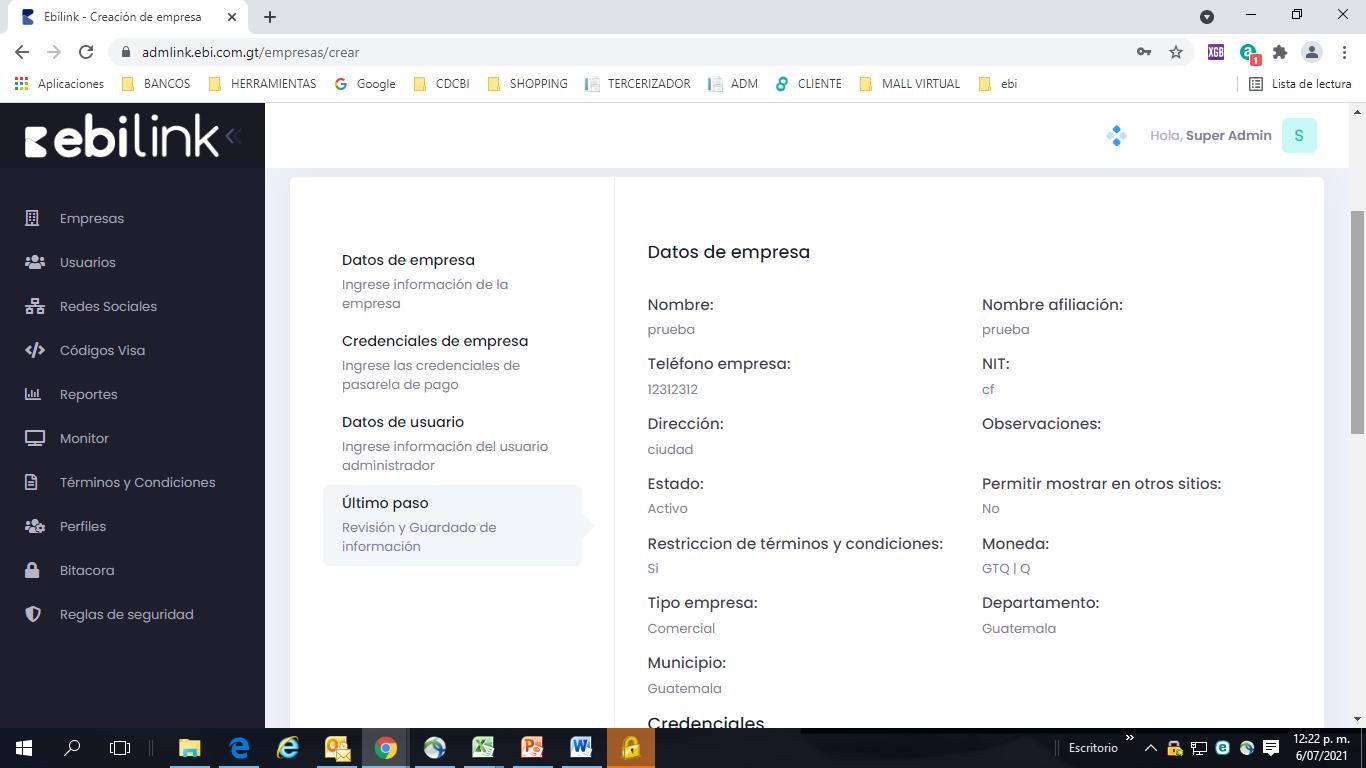
Task: Open the CLIENTE bookmark
Action: tap(809, 84)
